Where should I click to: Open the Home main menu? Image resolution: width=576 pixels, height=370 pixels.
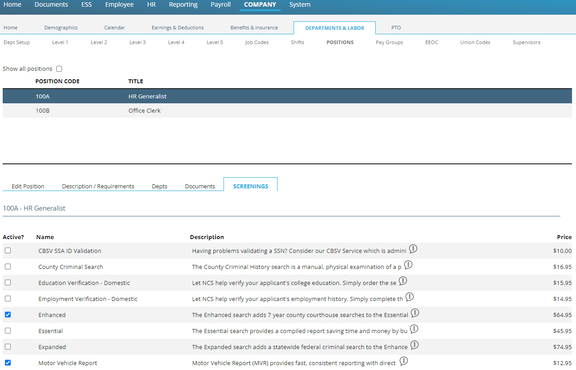click(x=12, y=5)
